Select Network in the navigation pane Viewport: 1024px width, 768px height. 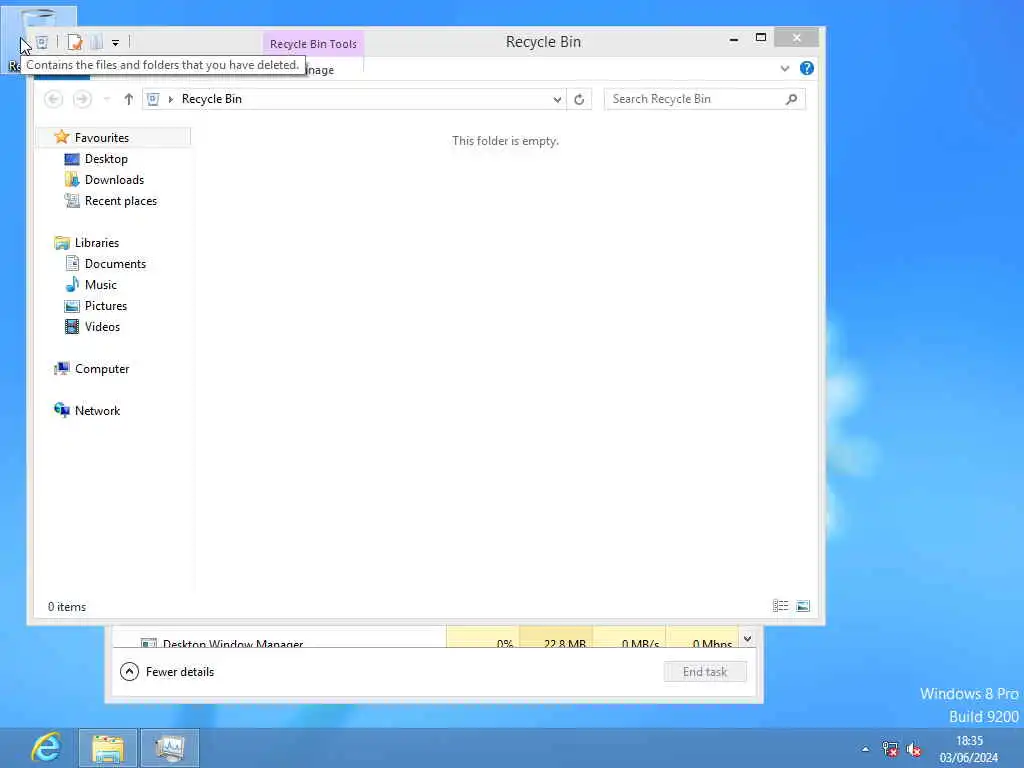97,411
